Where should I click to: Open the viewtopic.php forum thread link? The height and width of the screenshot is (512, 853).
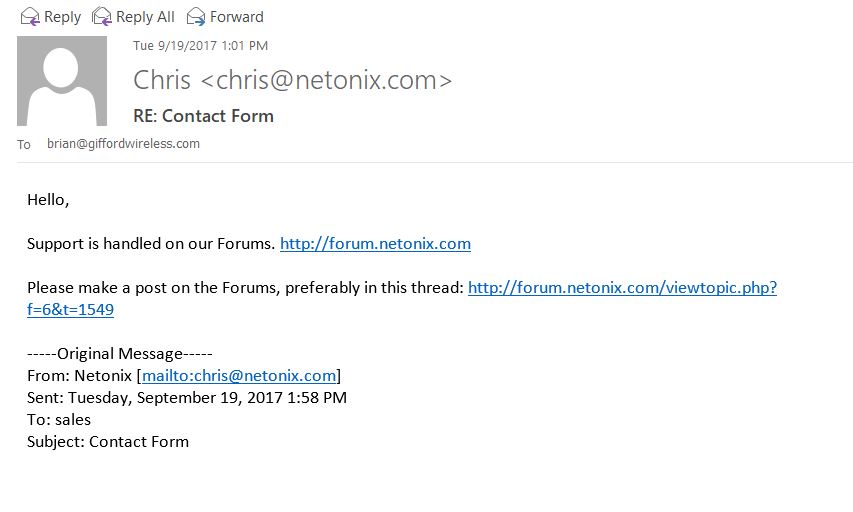[622, 288]
